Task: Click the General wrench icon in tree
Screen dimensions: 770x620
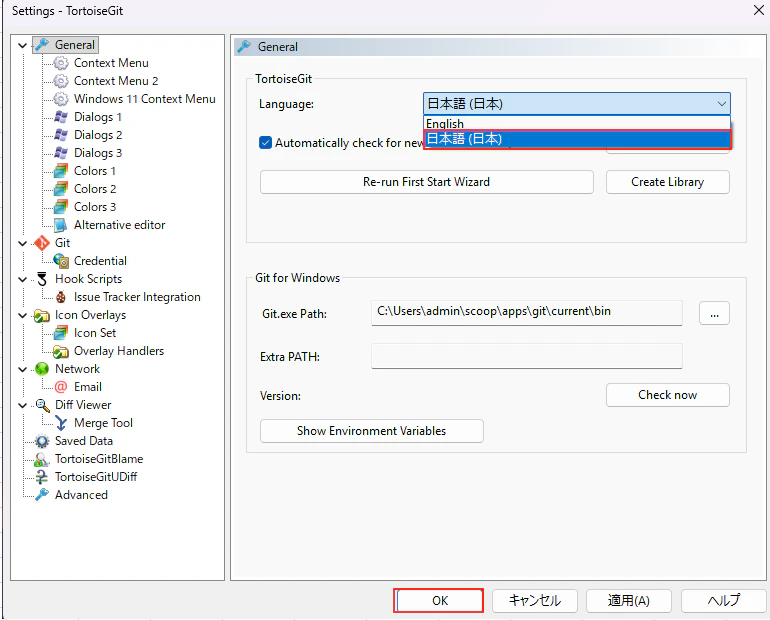Action: [42, 45]
